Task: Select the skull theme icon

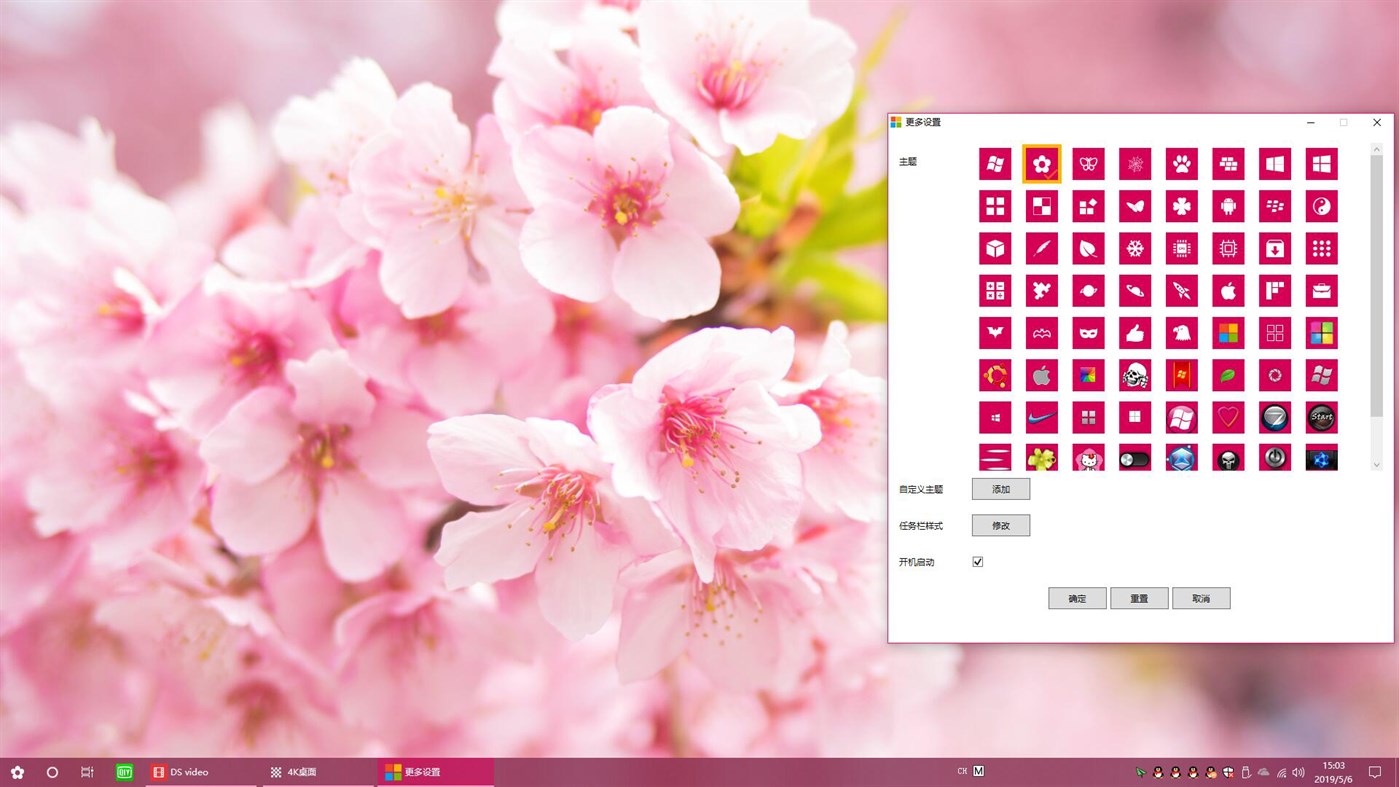Action: pos(1135,375)
